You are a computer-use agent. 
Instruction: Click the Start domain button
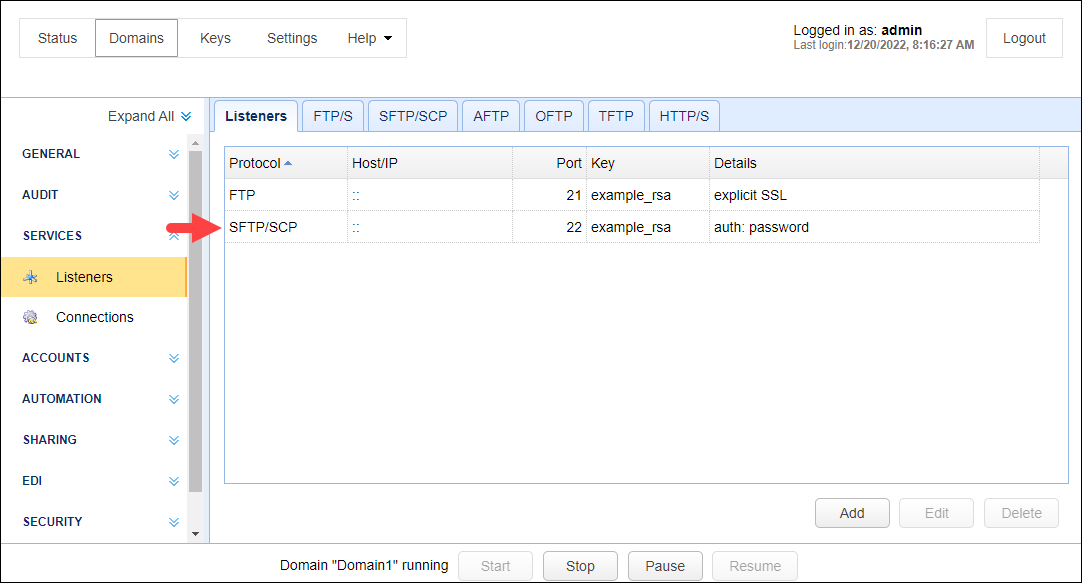pos(495,566)
